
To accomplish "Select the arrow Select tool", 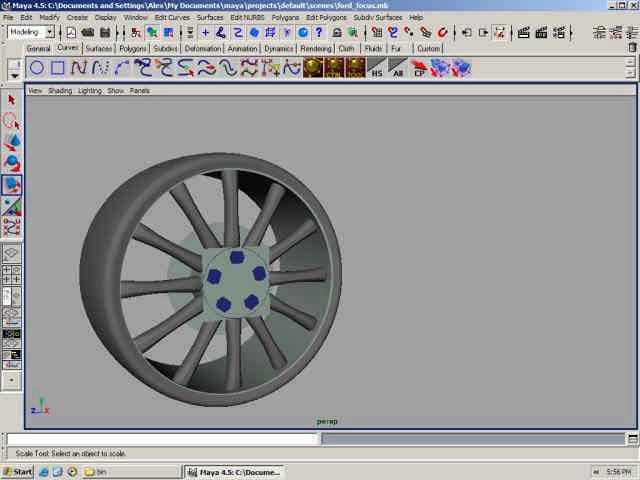I will [12, 100].
